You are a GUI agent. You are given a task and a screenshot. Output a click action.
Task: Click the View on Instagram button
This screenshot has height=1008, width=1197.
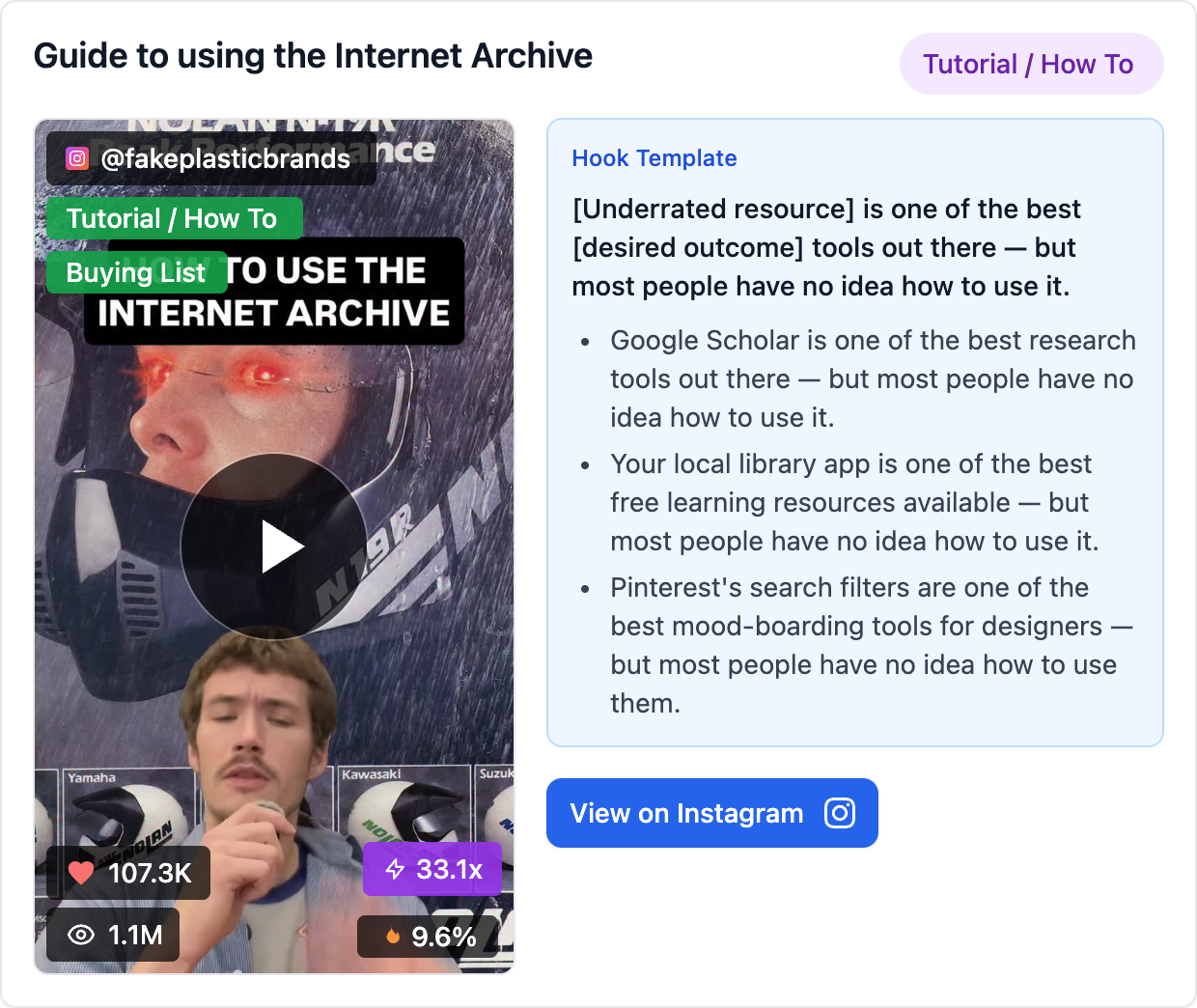point(712,813)
